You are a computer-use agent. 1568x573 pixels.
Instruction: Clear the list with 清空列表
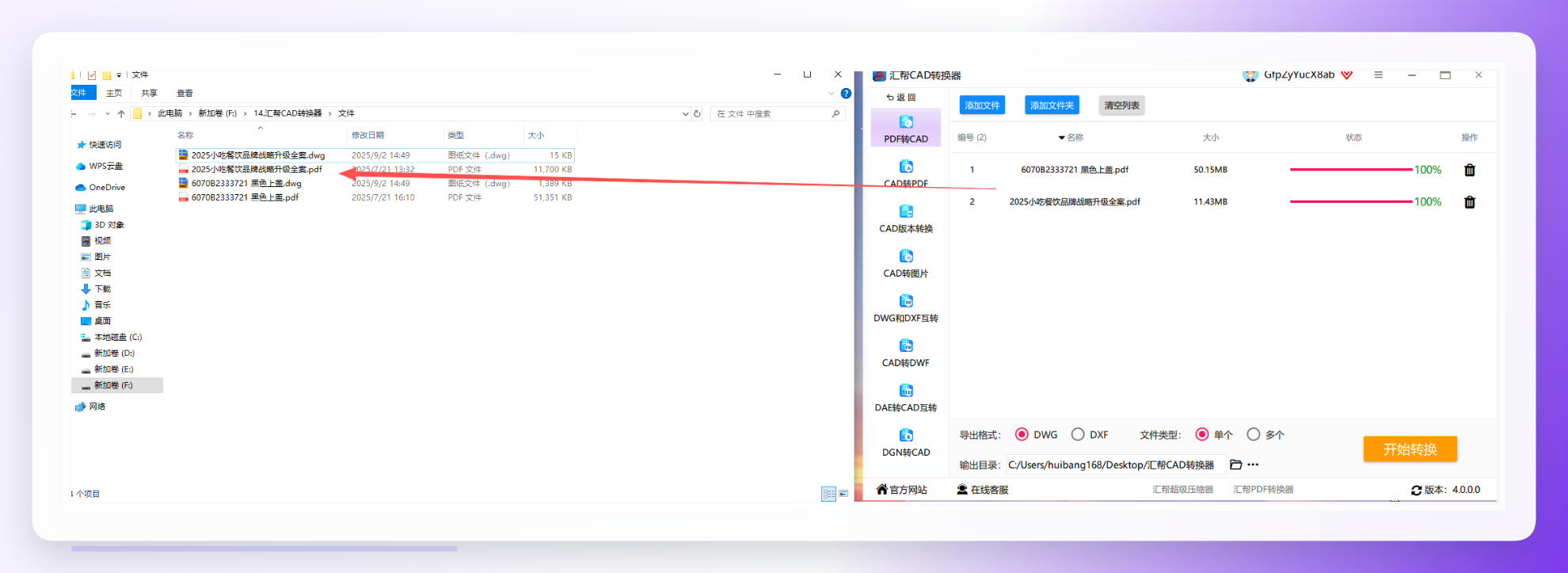[1121, 105]
